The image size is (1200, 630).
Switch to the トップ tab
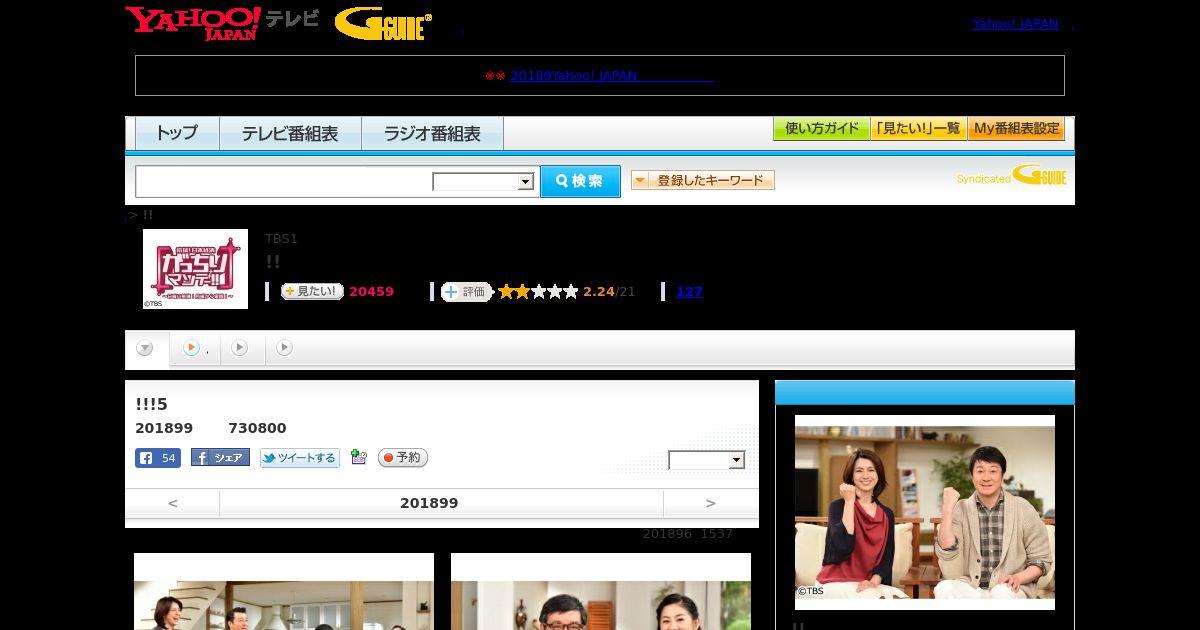(x=177, y=133)
